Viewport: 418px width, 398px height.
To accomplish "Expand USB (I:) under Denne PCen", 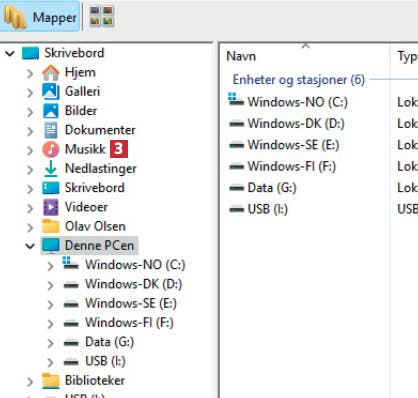I will pyautogui.click(x=50, y=362).
